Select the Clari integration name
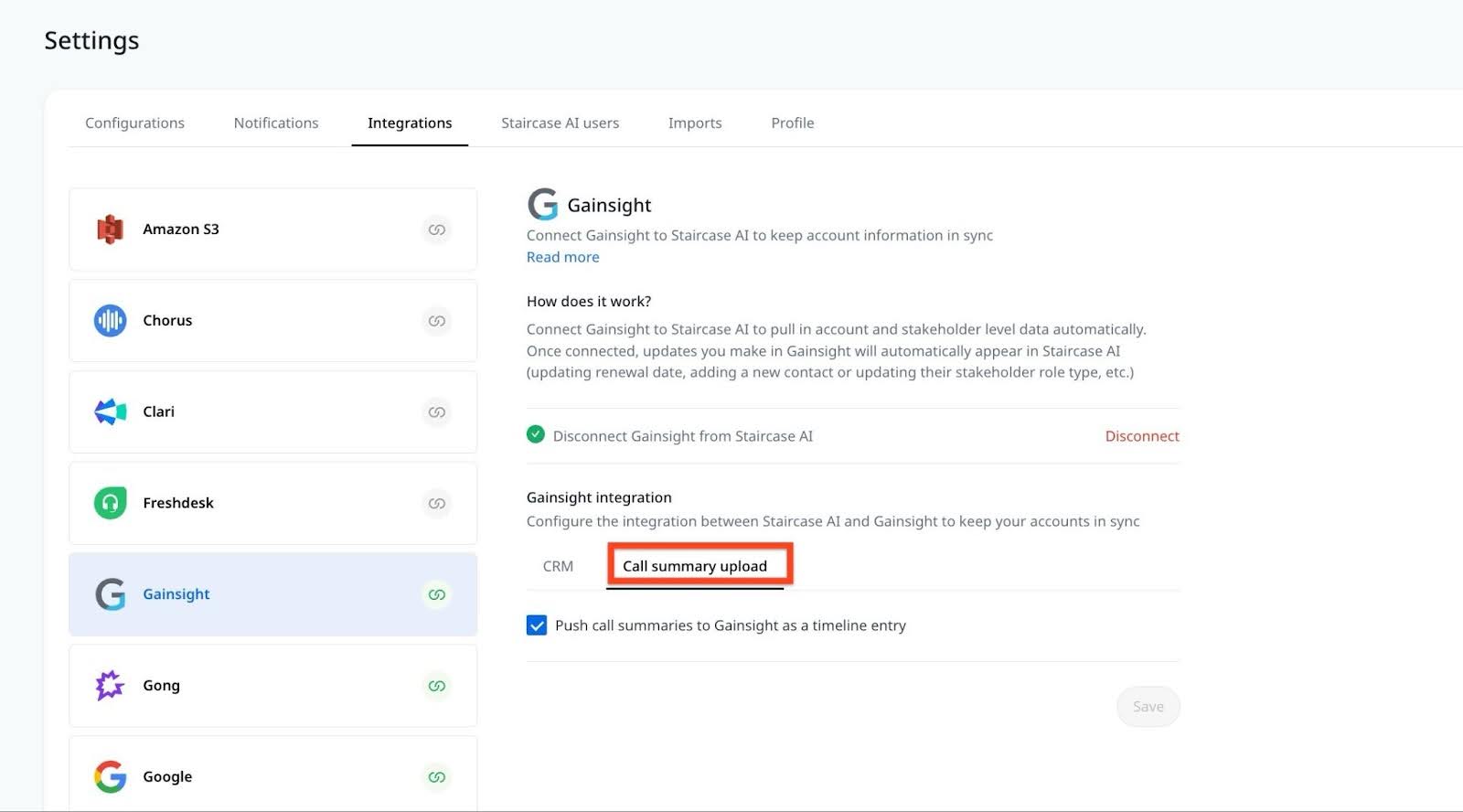Screen dimensions: 1463x812 pos(158,412)
